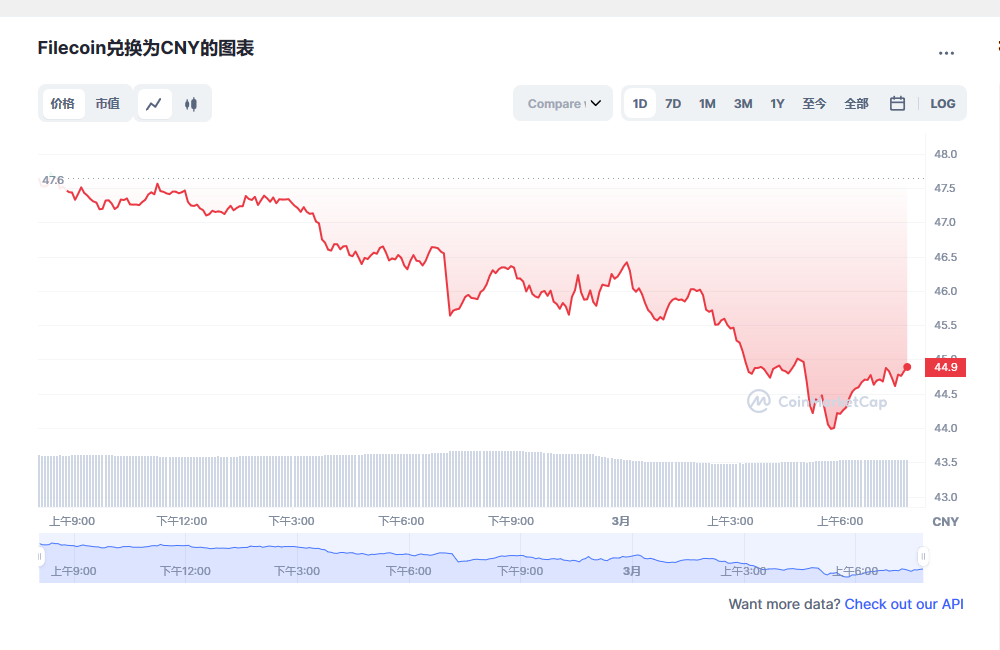
Task: Switch chart to 市值 view
Action: pyautogui.click(x=108, y=103)
